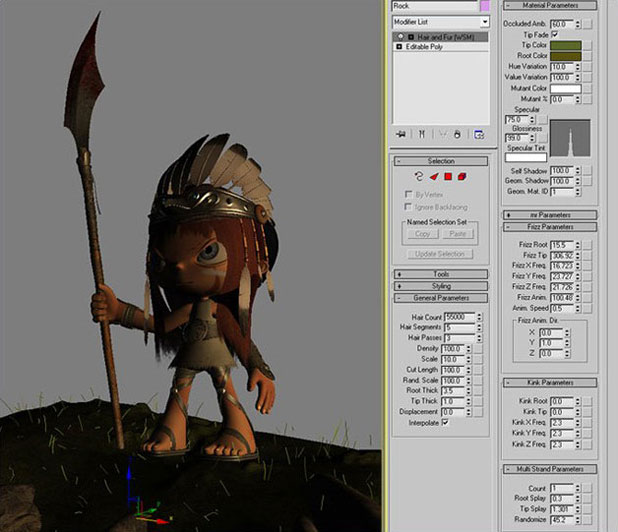The width and height of the screenshot is (618, 532).
Task: Click map button beside Density value
Action: coord(478,349)
